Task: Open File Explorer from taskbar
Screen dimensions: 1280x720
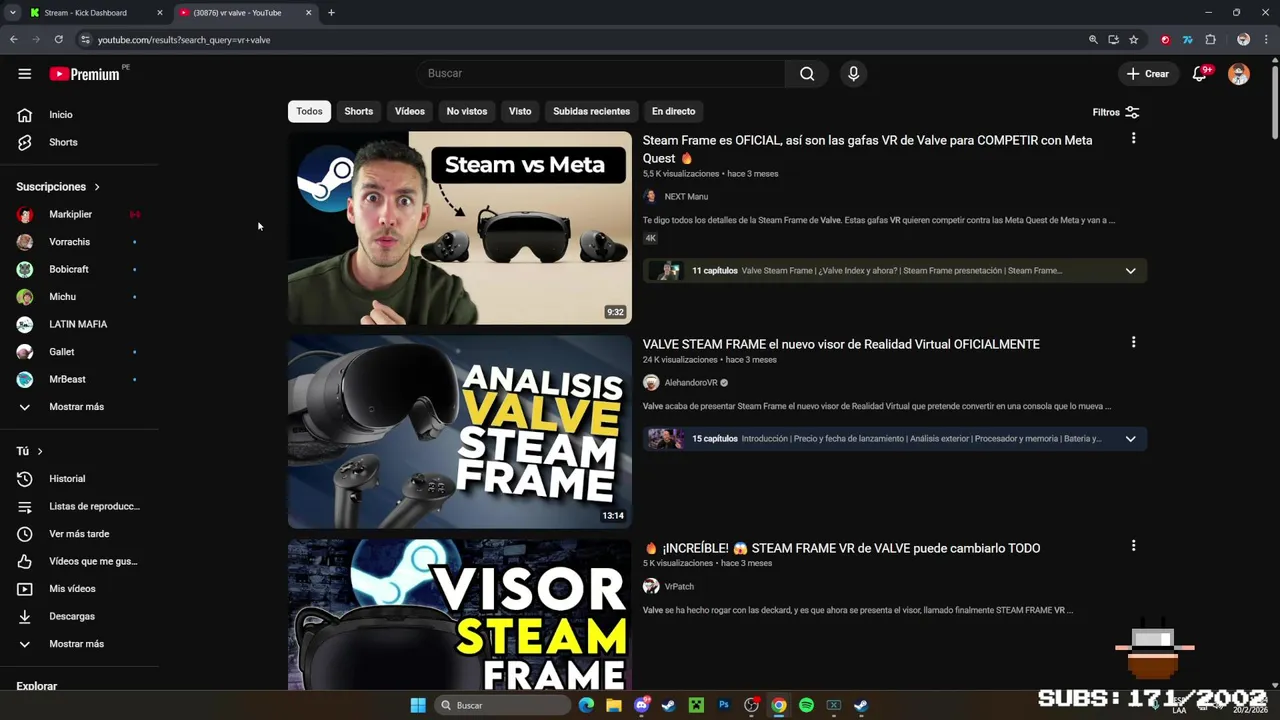Action: pos(614,705)
